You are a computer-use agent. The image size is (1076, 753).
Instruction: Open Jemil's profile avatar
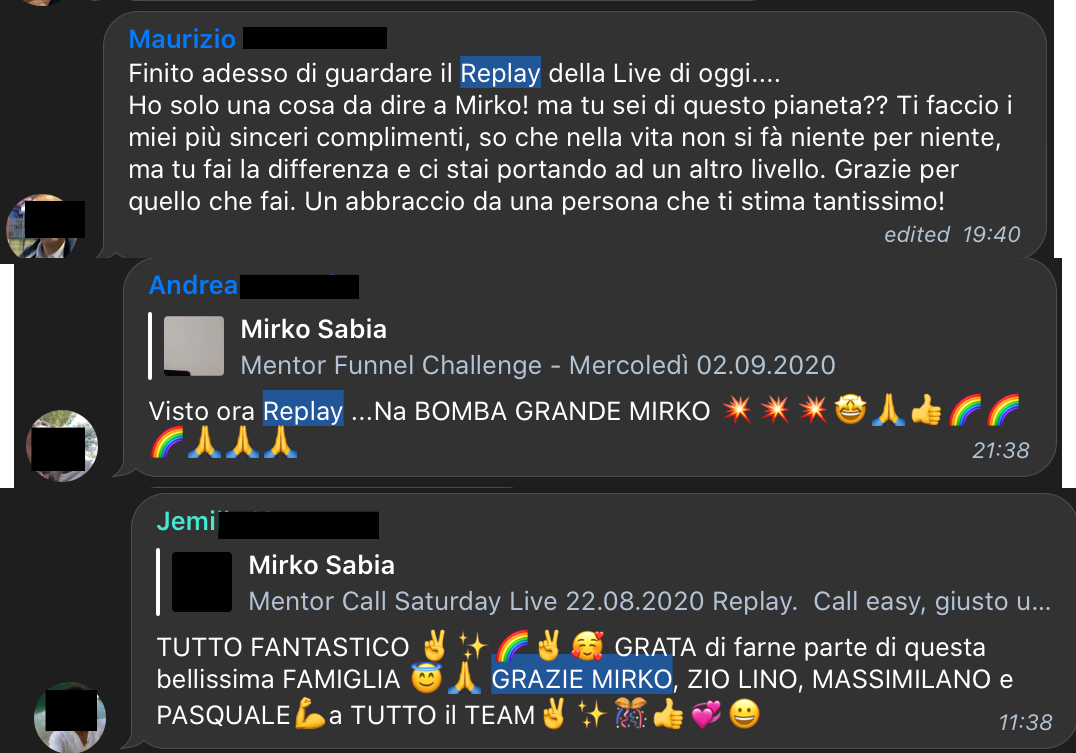[70, 717]
